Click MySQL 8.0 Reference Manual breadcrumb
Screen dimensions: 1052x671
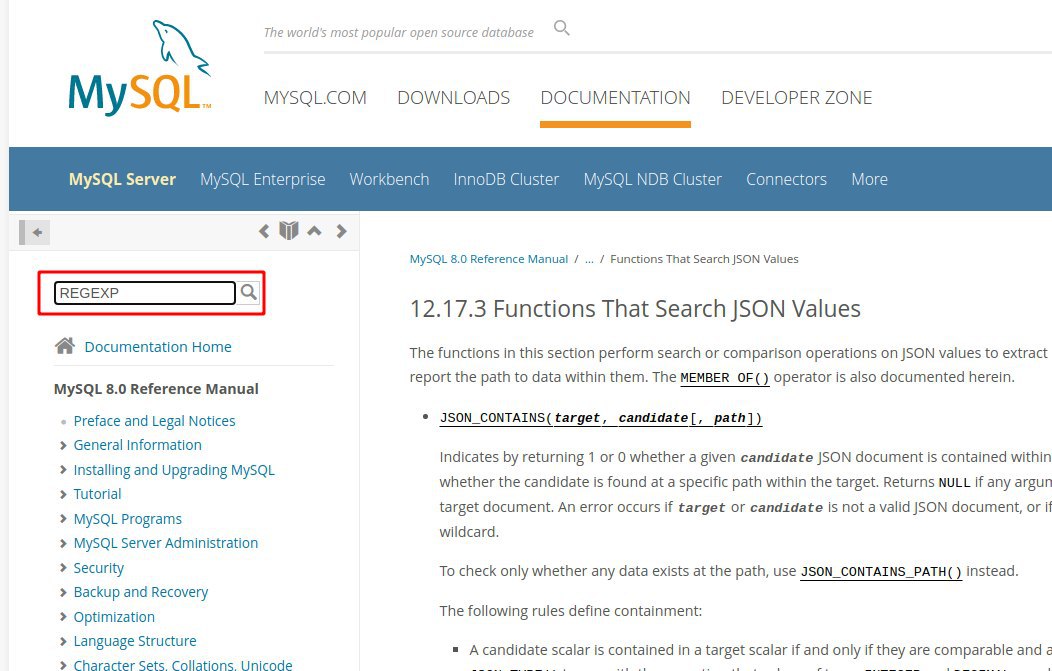pos(489,259)
